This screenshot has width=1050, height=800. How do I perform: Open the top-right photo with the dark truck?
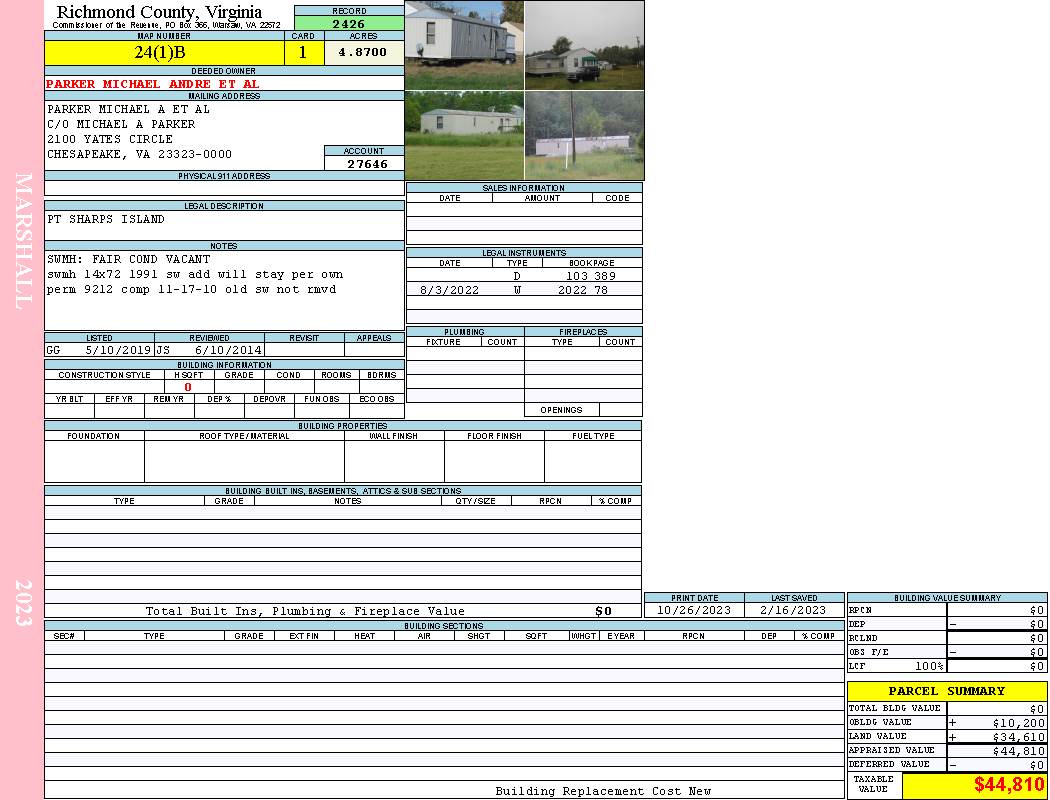584,45
